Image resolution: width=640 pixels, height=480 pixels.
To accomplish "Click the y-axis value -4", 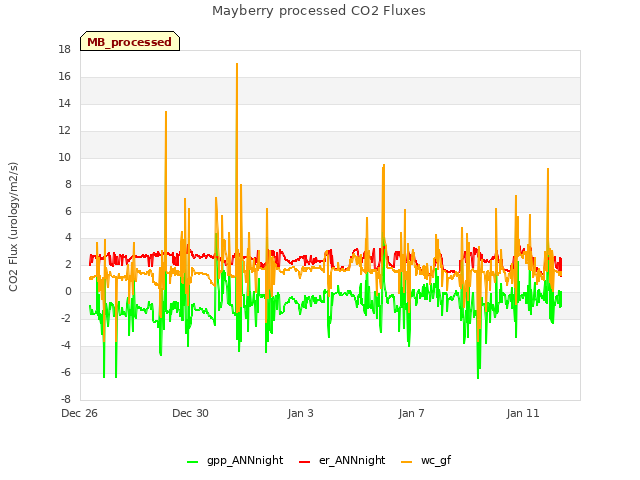I will click(66, 345).
